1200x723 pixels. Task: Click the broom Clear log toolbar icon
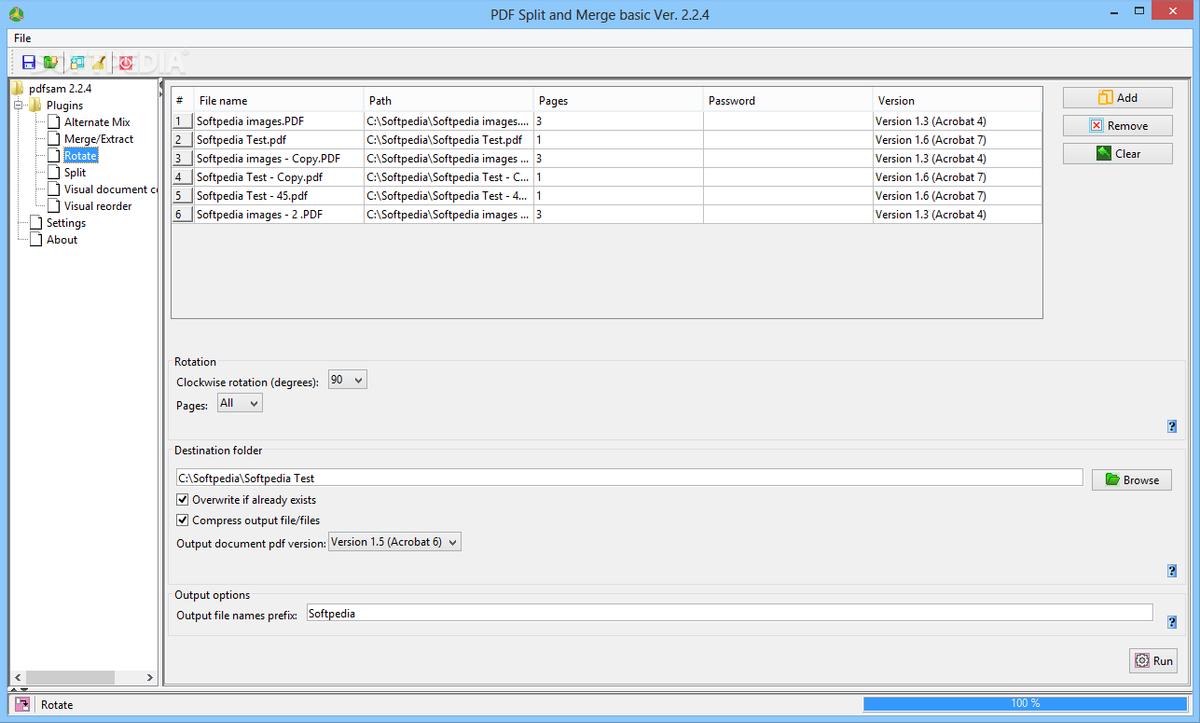click(x=99, y=62)
